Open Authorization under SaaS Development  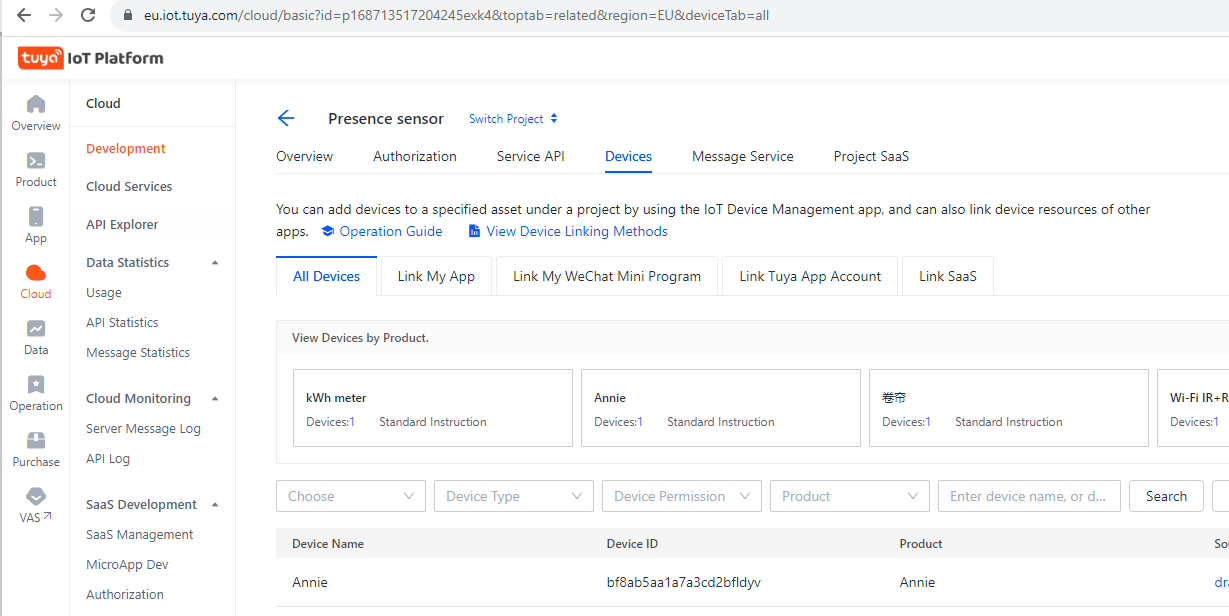(x=125, y=595)
